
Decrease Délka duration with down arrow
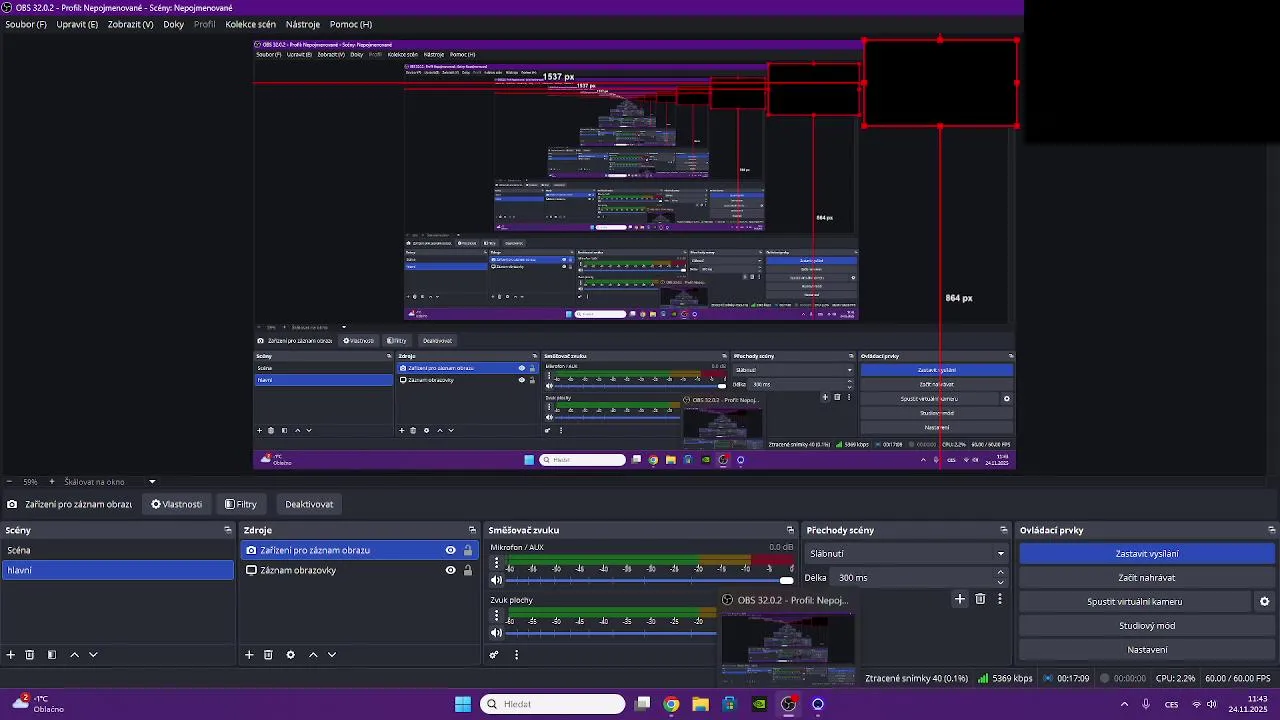coord(1001,582)
